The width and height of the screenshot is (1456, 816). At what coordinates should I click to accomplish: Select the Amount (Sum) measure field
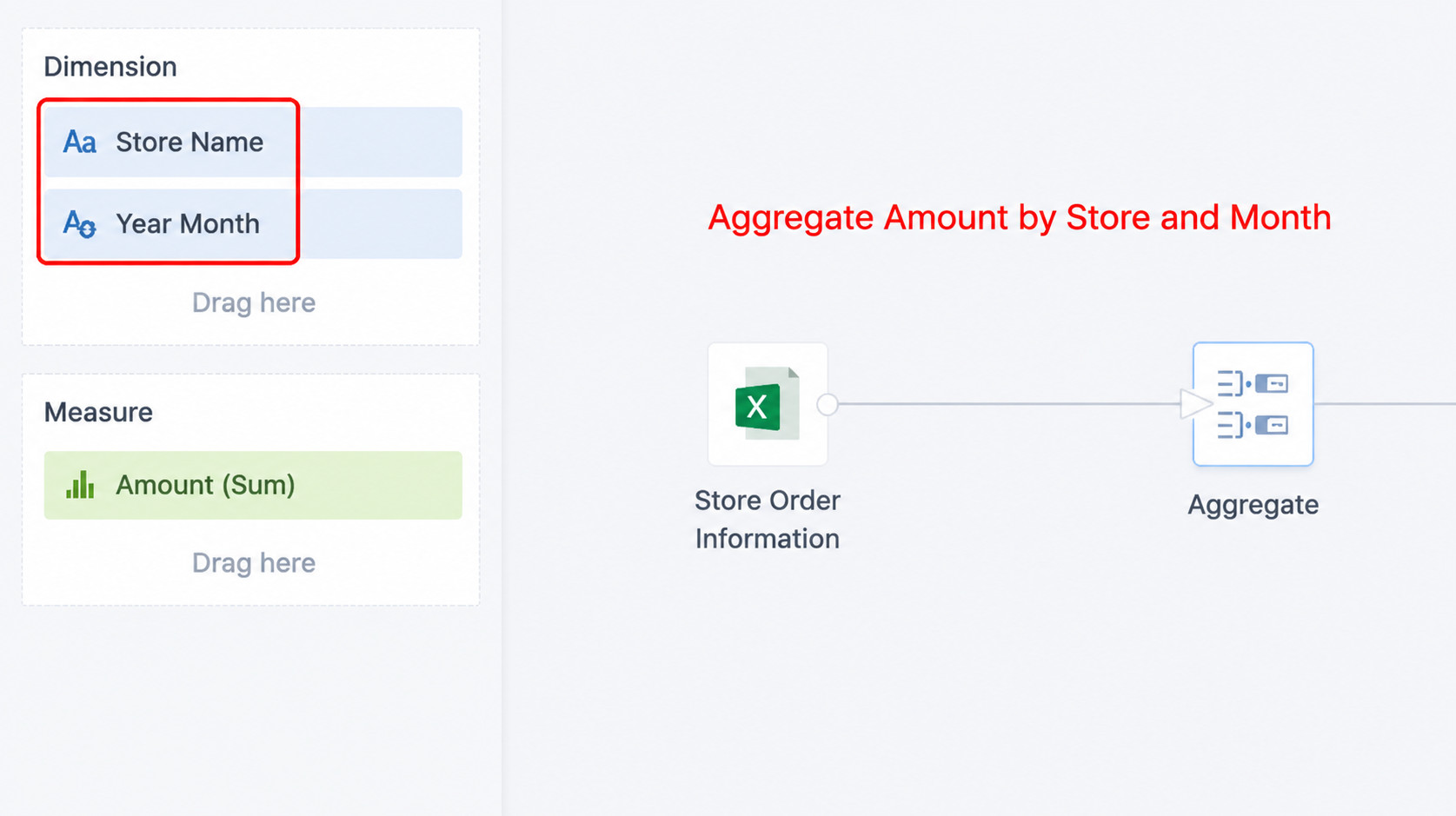[x=253, y=485]
